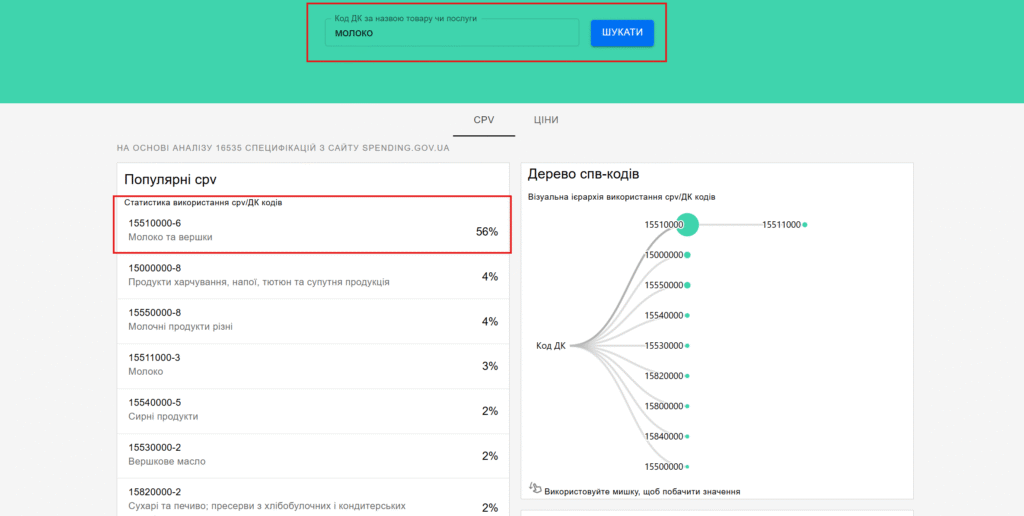Click the 15840000 tree node dot
This screenshot has width=1024, height=516.
pos(687,436)
